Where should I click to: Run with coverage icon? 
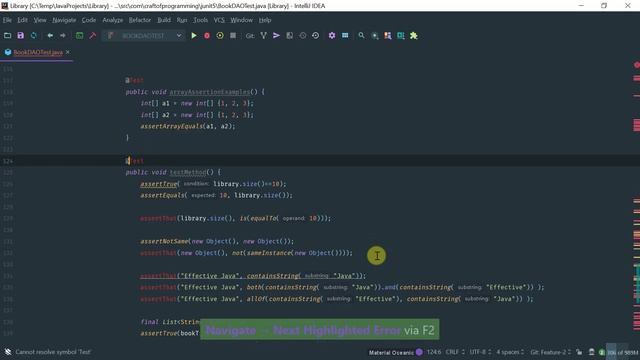tap(220, 36)
